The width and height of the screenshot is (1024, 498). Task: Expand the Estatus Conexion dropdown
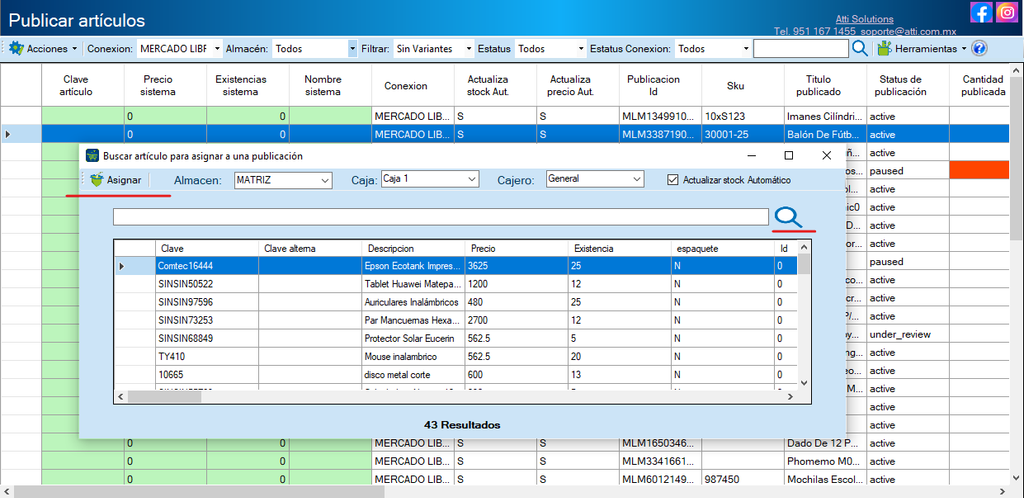(746, 48)
